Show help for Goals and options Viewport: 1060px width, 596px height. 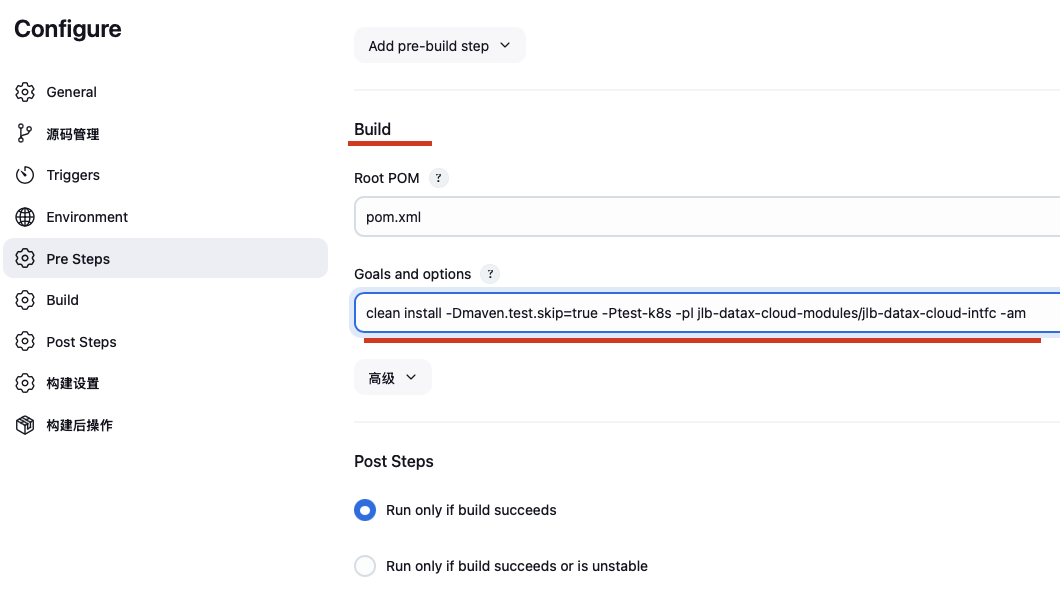(489, 274)
